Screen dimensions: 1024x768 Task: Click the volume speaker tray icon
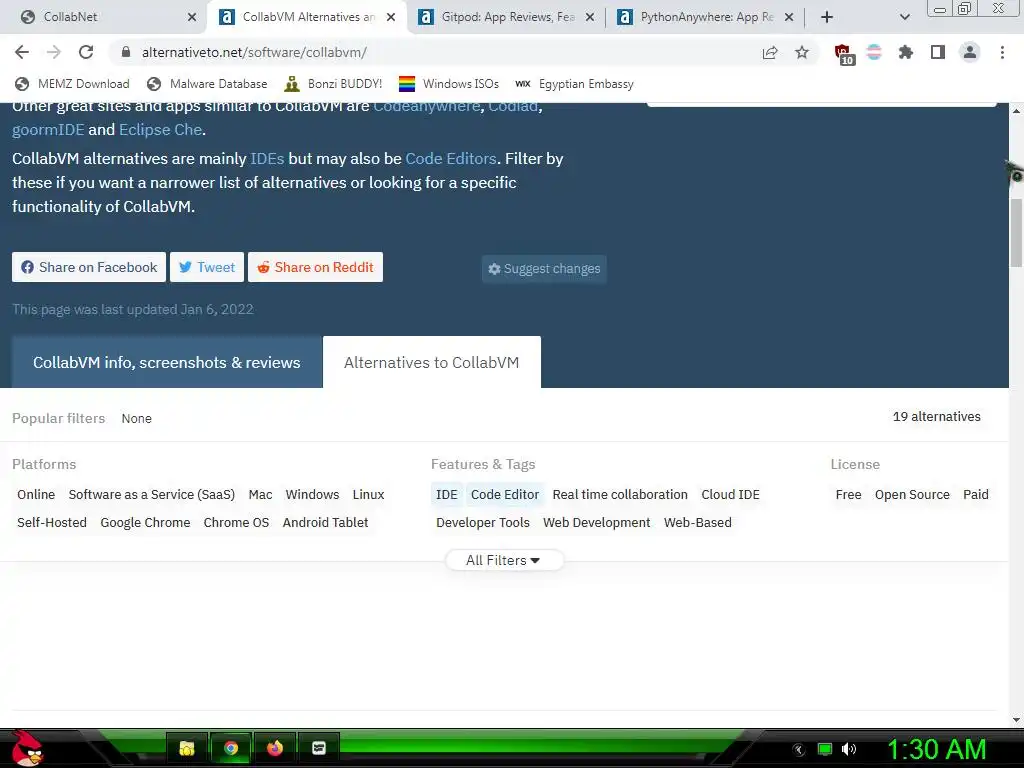(x=849, y=749)
